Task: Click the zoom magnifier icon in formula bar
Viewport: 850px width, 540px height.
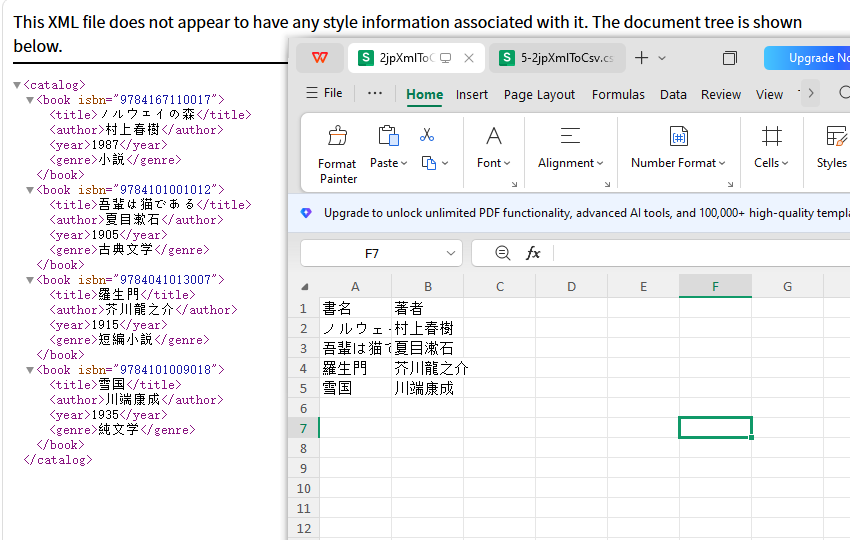Action: pyautogui.click(x=503, y=253)
